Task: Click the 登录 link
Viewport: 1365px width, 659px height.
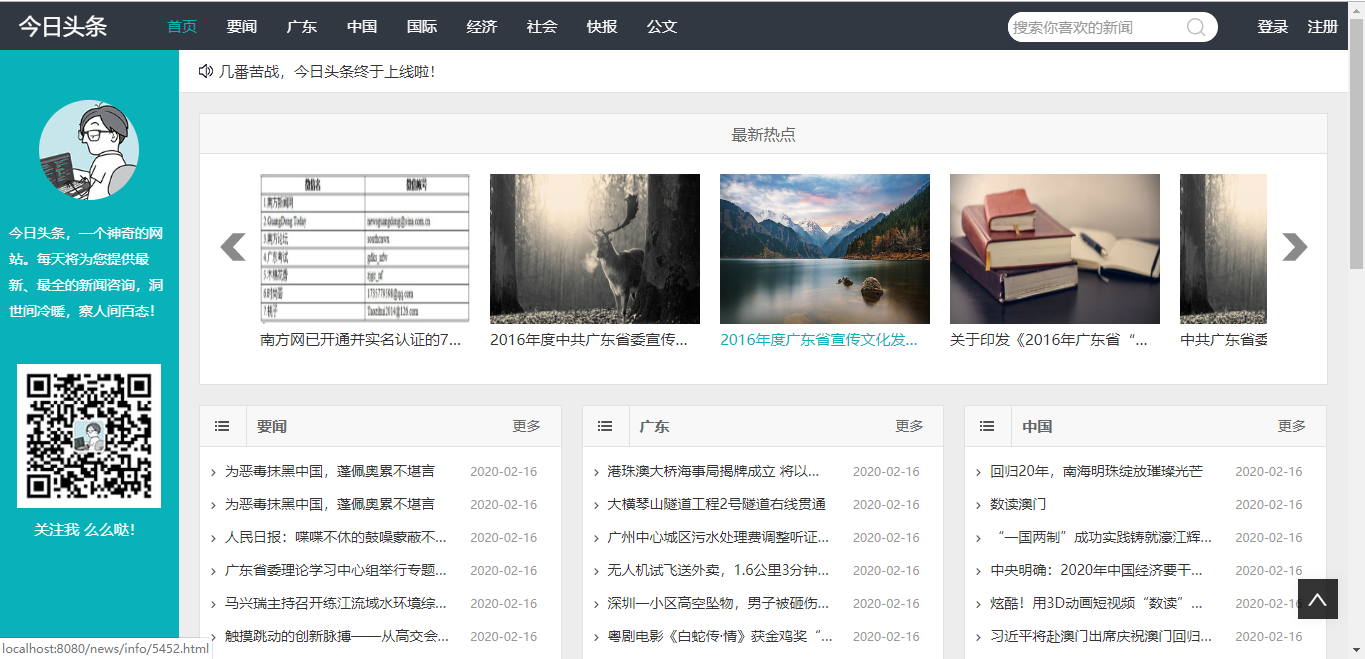Action: click(1273, 27)
